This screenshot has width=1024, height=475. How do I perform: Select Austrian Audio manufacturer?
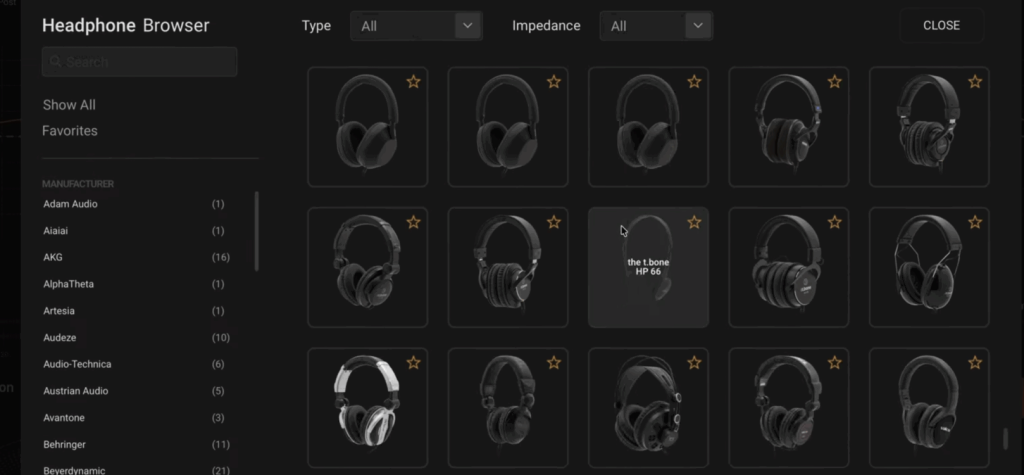click(76, 391)
